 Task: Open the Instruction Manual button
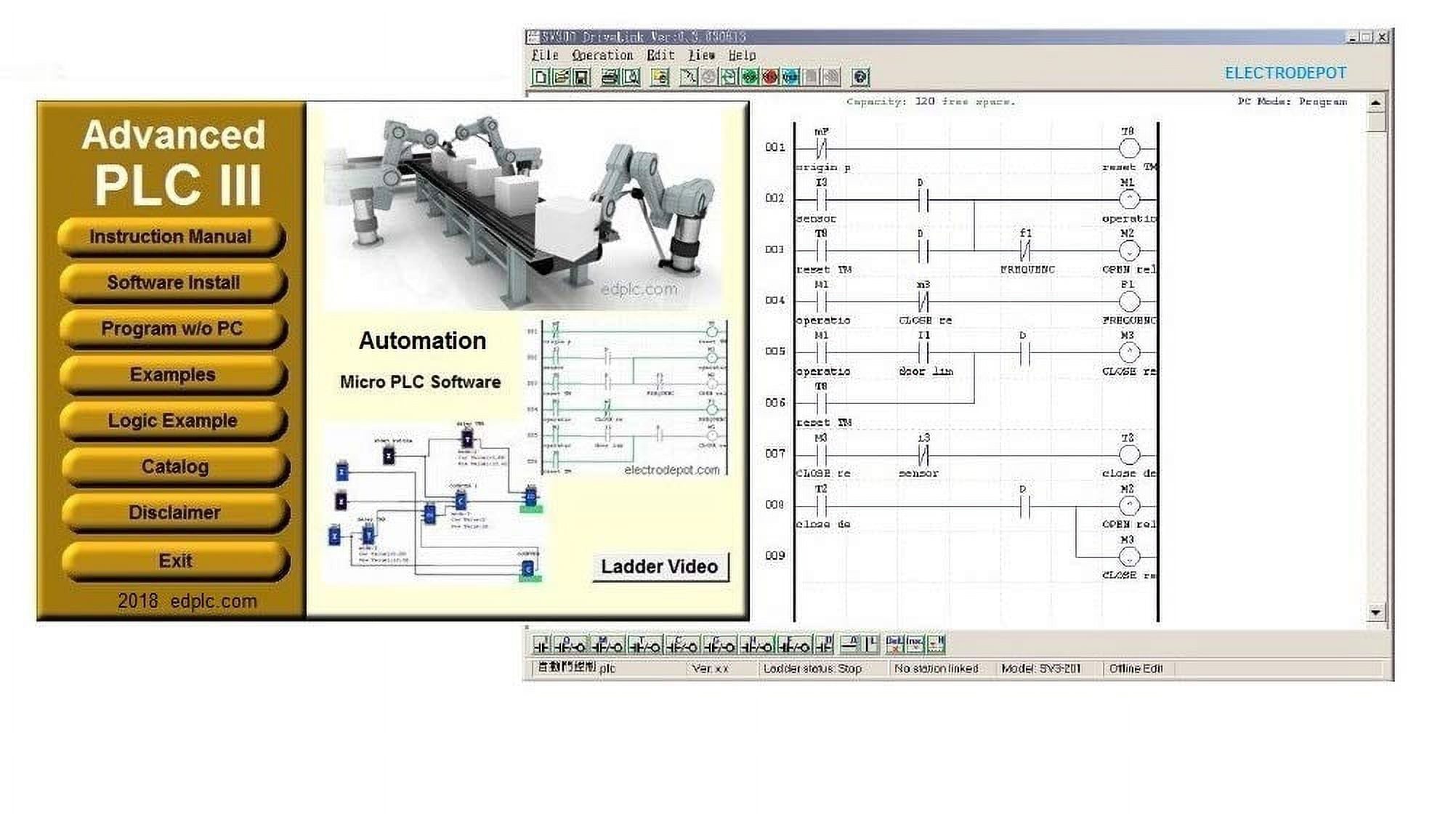coord(171,237)
